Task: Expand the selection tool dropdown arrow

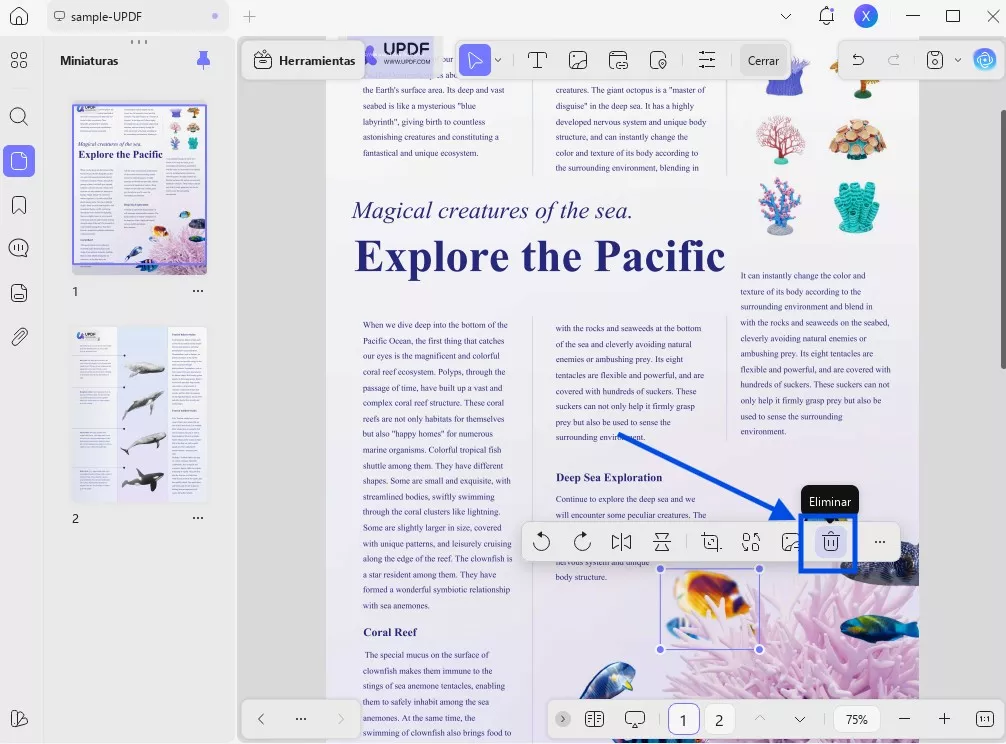Action: click(x=498, y=60)
